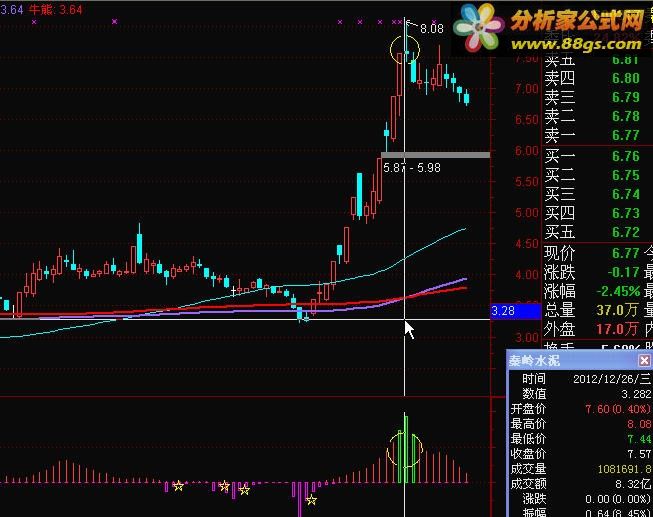The image size is (653, 517).
Task: Click the yellow-circled green volume bars
Action: click(405, 449)
